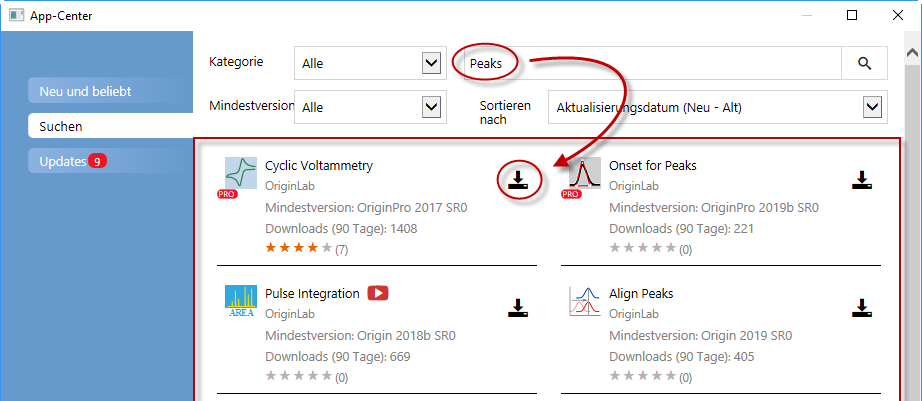Play the Pulse Integration video
The height and width of the screenshot is (401, 922).
click(378, 293)
